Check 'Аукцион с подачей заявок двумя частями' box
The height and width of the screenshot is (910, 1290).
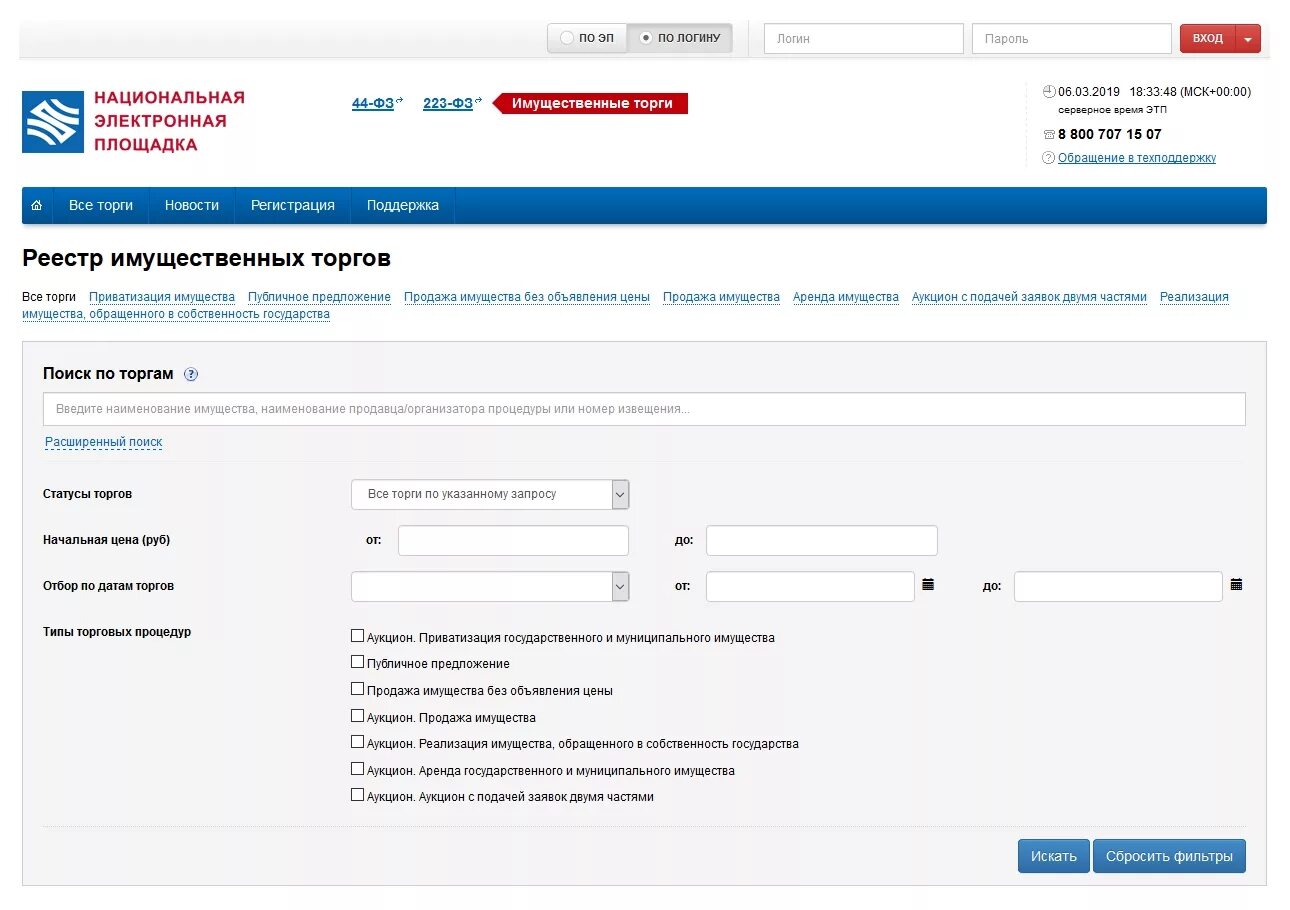(357, 795)
